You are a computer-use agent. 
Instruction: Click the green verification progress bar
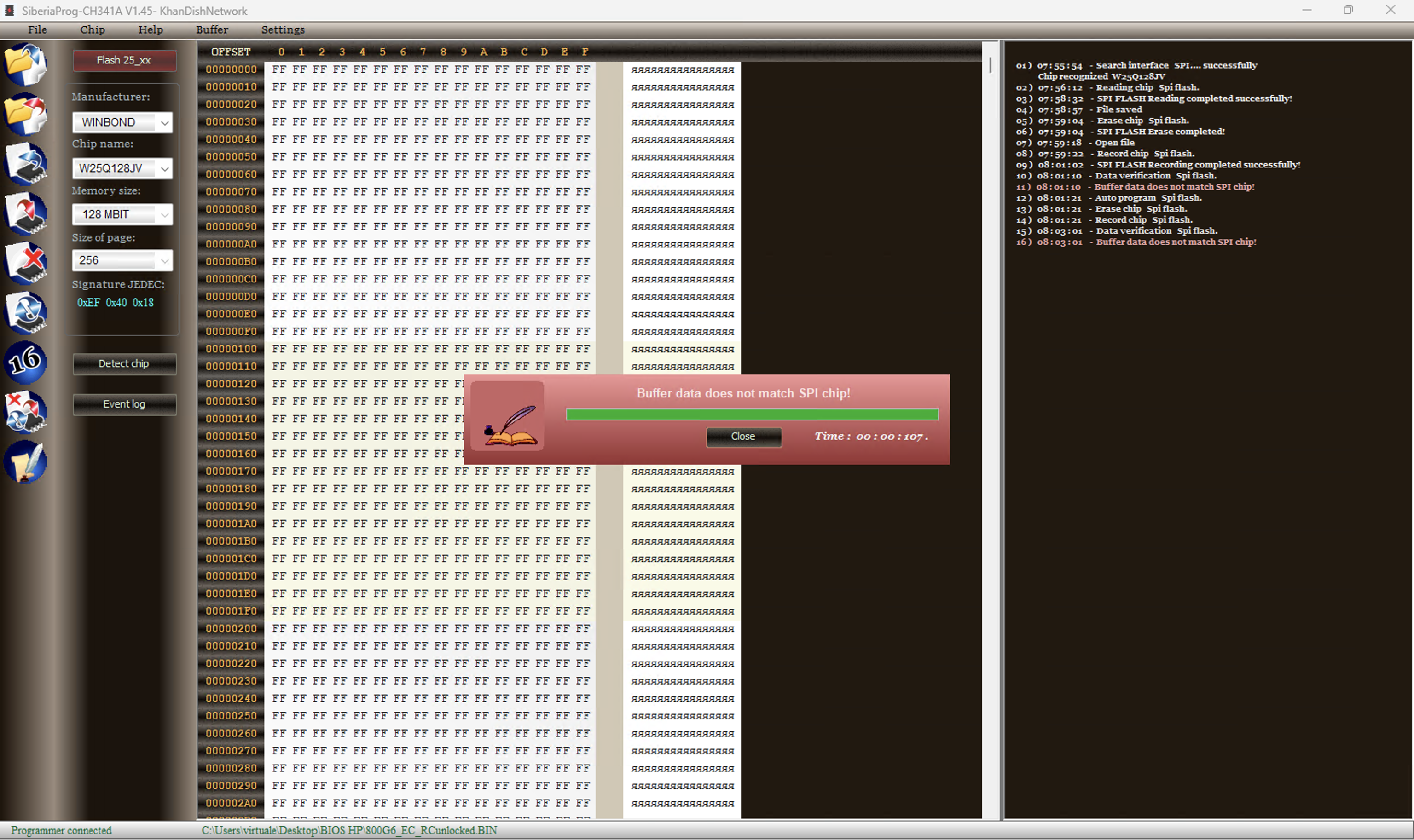tap(752, 415)
